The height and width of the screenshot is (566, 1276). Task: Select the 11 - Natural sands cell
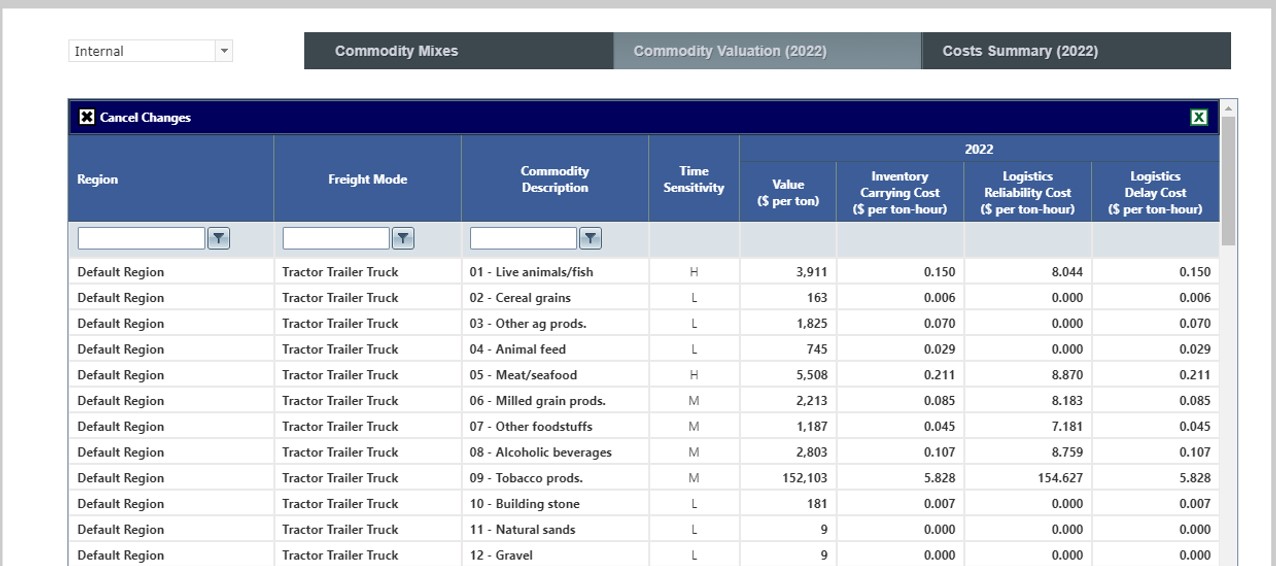coord(555,530)
